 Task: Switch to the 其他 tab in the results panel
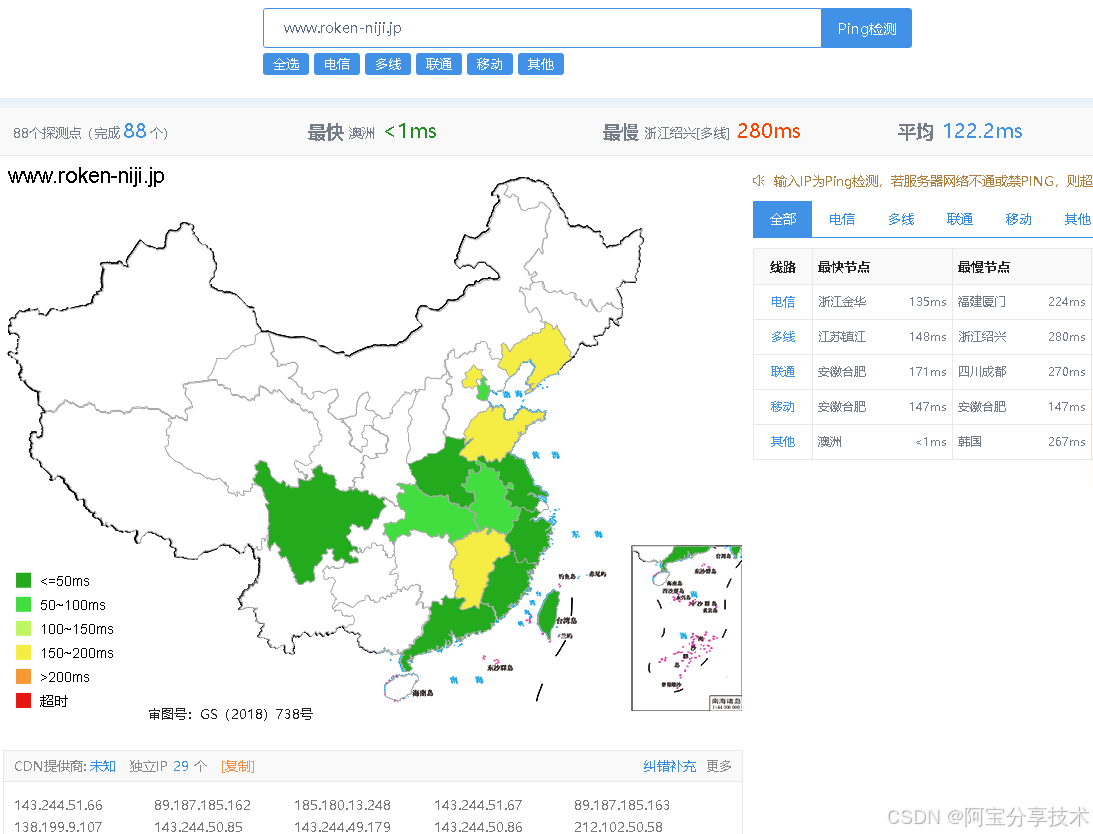pos(1077,219)
